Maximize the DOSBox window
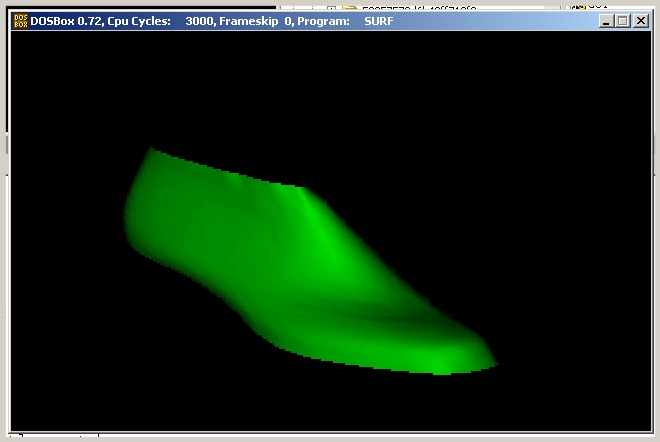This screenshot has width=660, height=442. click(622, 20)
